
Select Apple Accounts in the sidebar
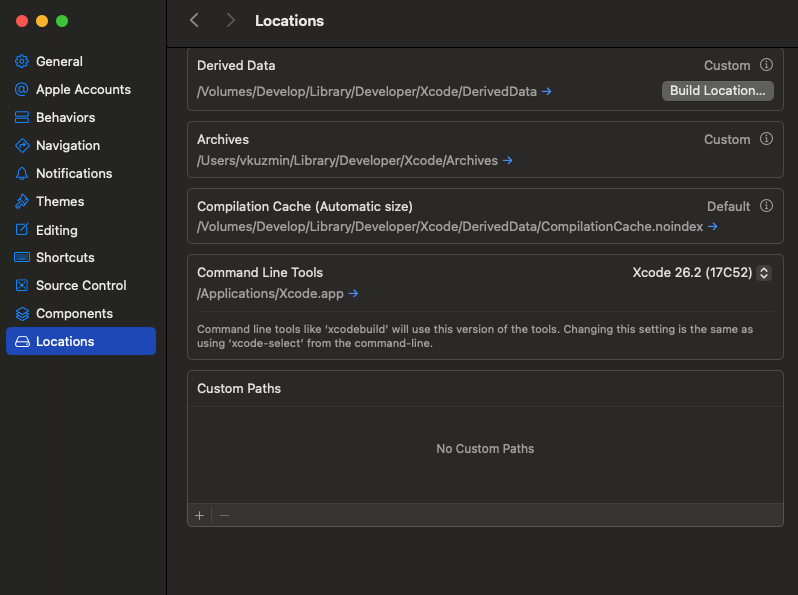[x=81, y=90]
